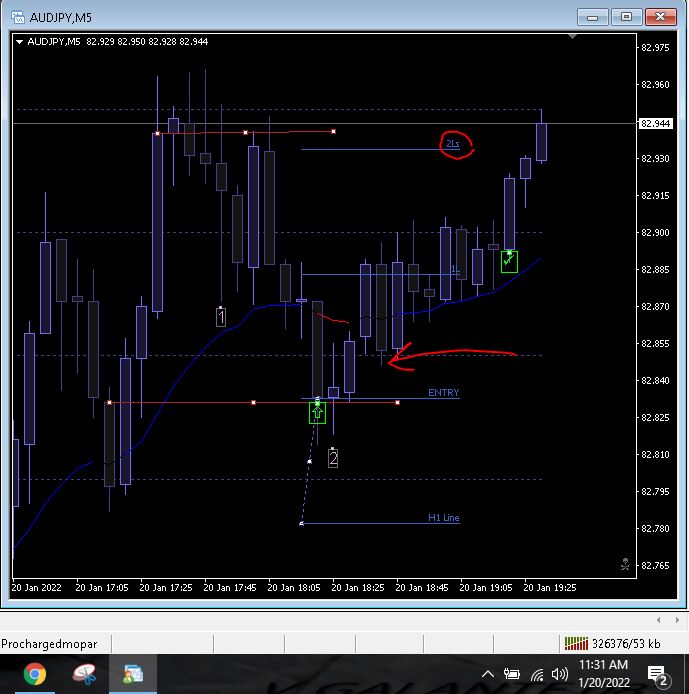Click the chart shift triangle marker at the top of the chart
Viewport: 689px width, 694px height.
572,36
